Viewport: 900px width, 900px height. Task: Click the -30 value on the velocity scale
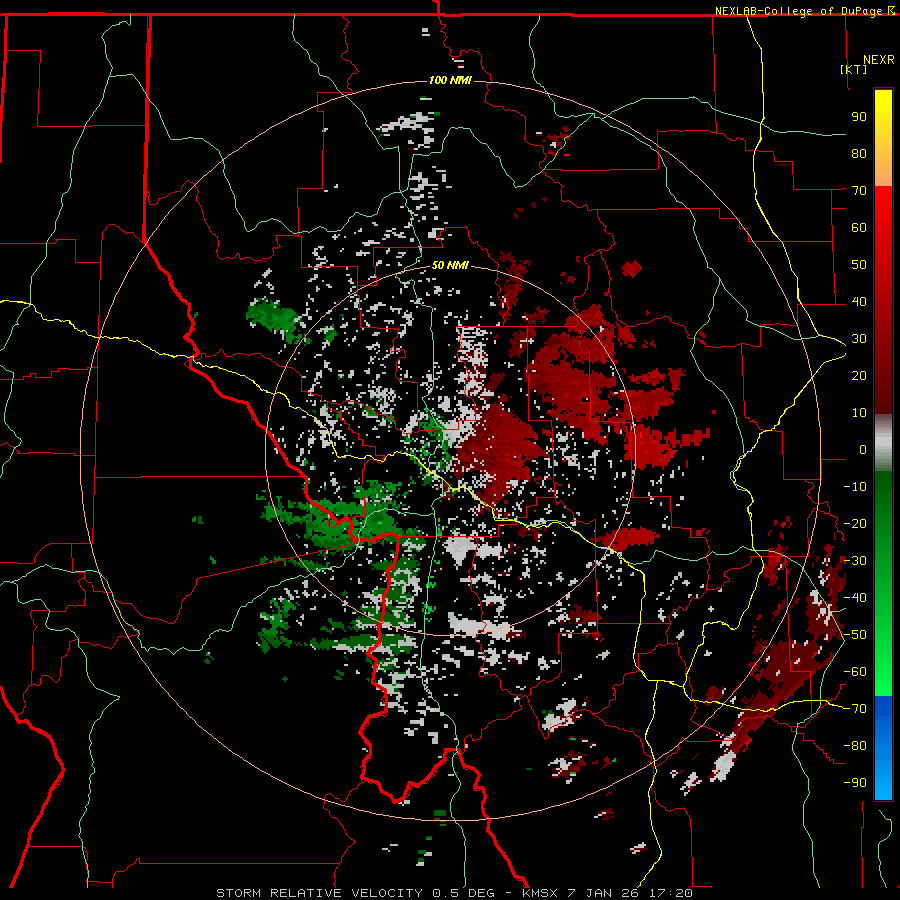pyautogui.click(x=855, y=561)
